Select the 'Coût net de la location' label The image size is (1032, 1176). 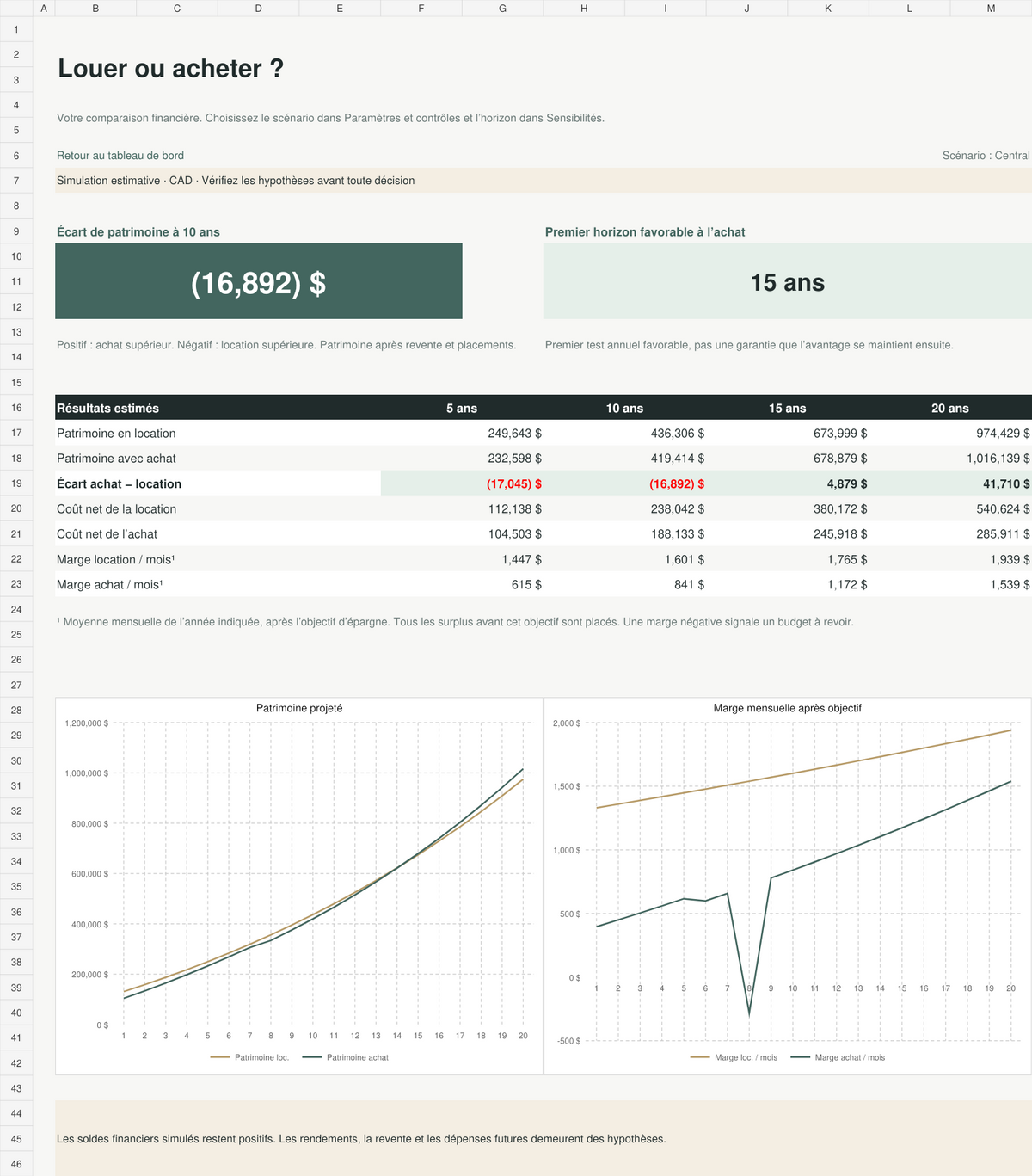[116, 509]
